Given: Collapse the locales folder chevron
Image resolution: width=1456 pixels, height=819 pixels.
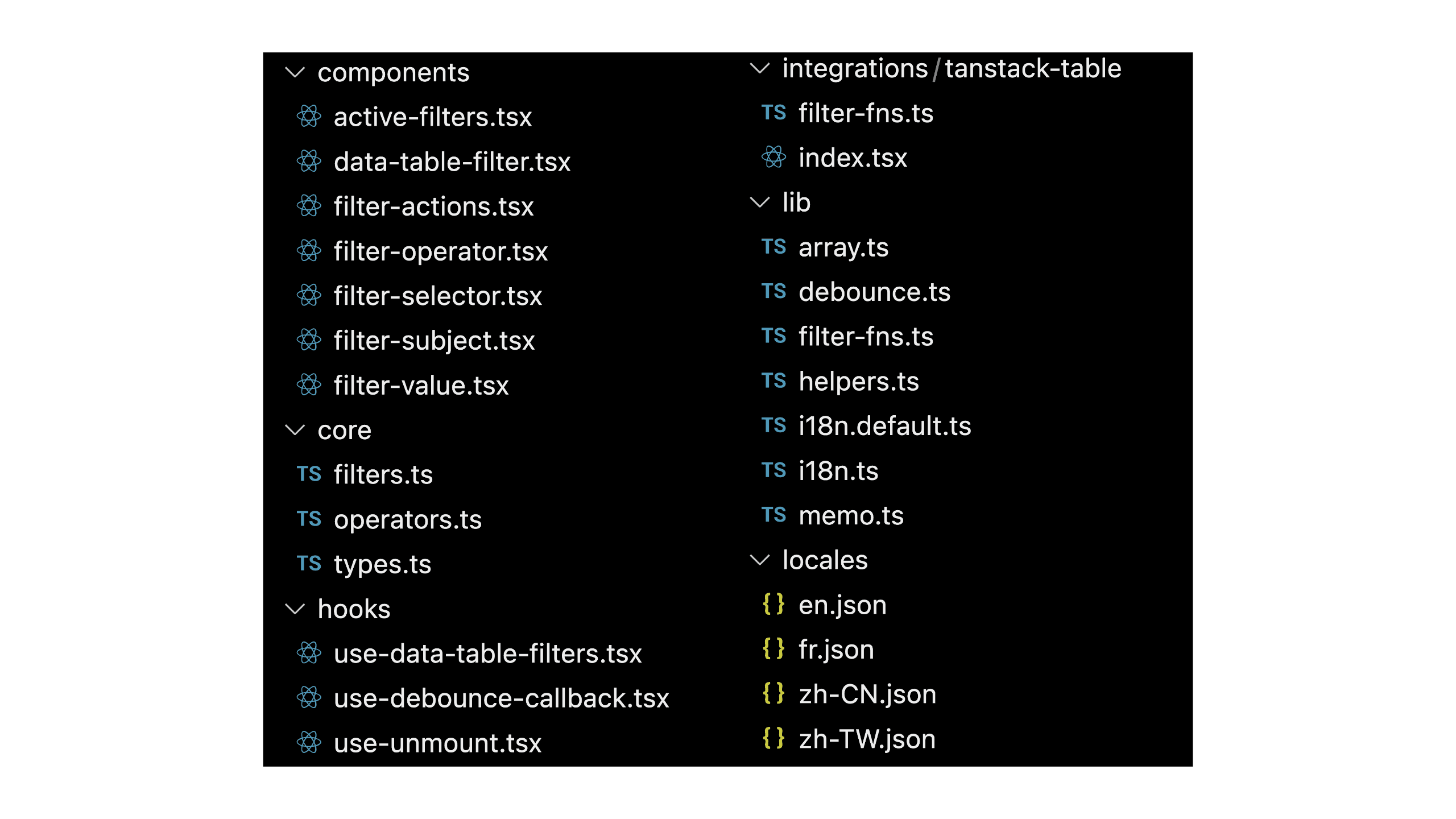Looking at the screenshot, I should 760,560.
